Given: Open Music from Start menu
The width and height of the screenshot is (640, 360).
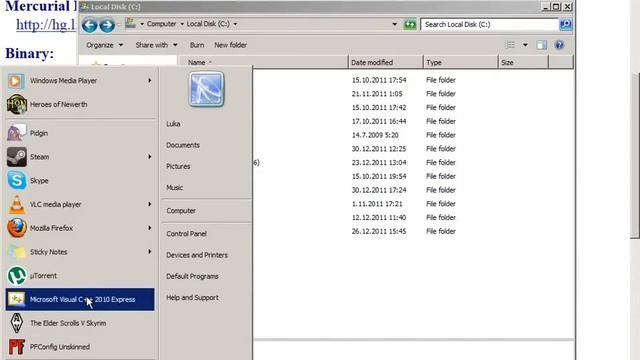Looking at the screenshot, I should [x=174, y=187].
